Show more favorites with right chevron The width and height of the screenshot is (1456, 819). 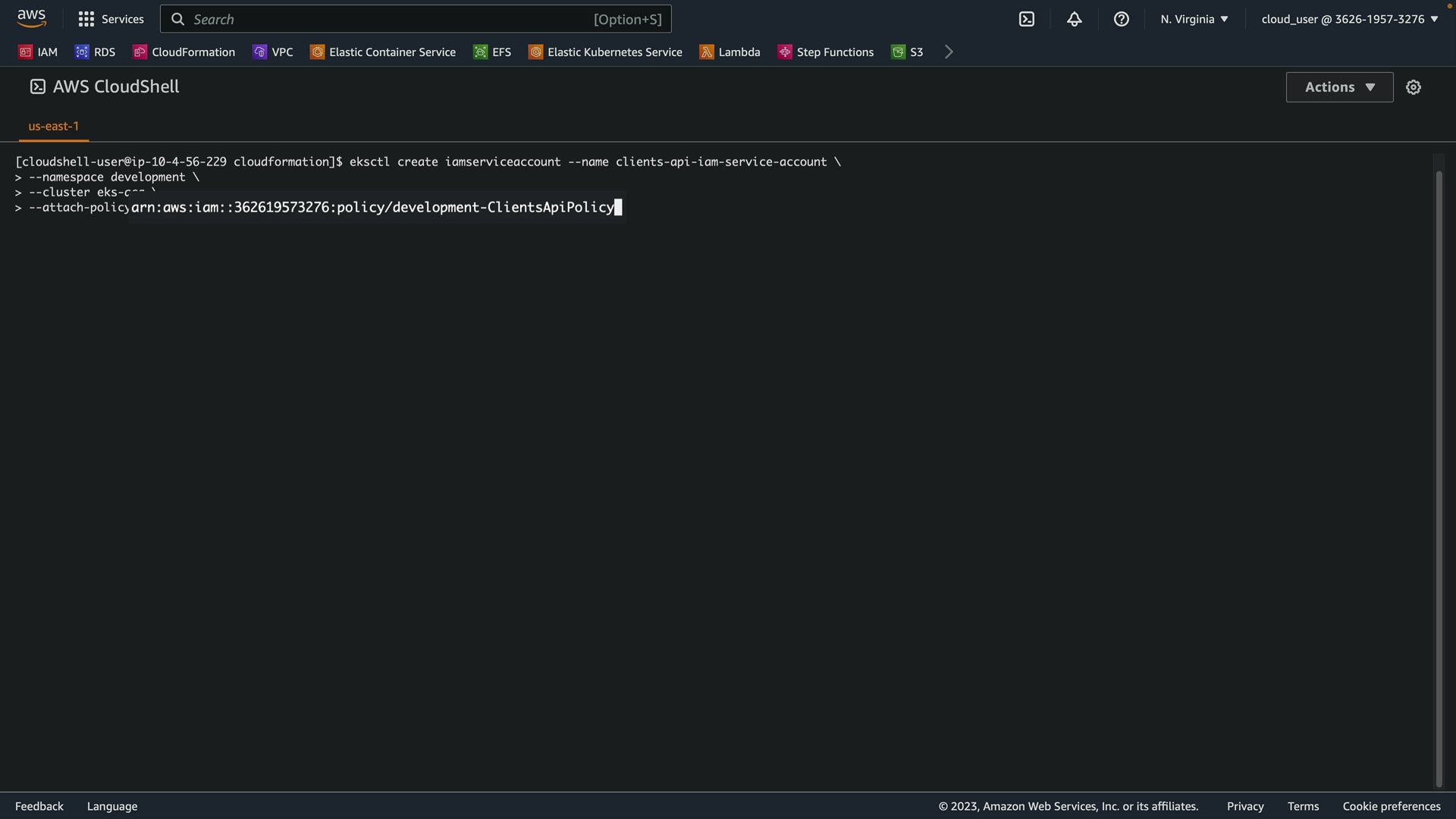click(949, 52)
